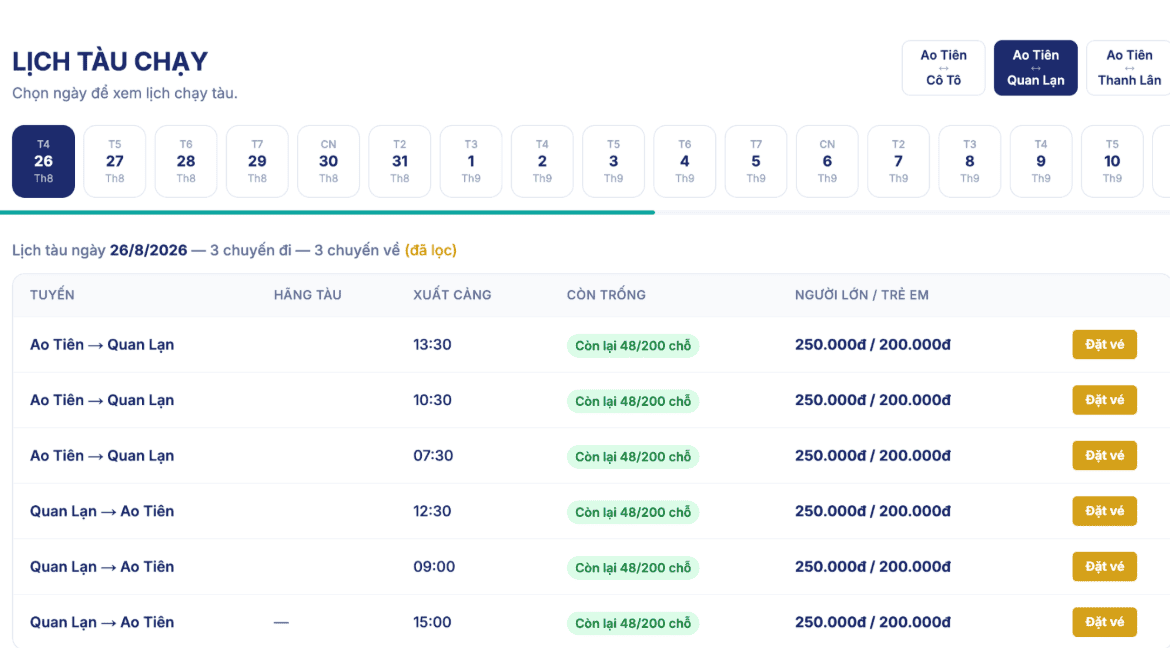Click Đặt vé for the 10:30 departure
The image size is (1170, 648).
click(x=1104, y=400)
